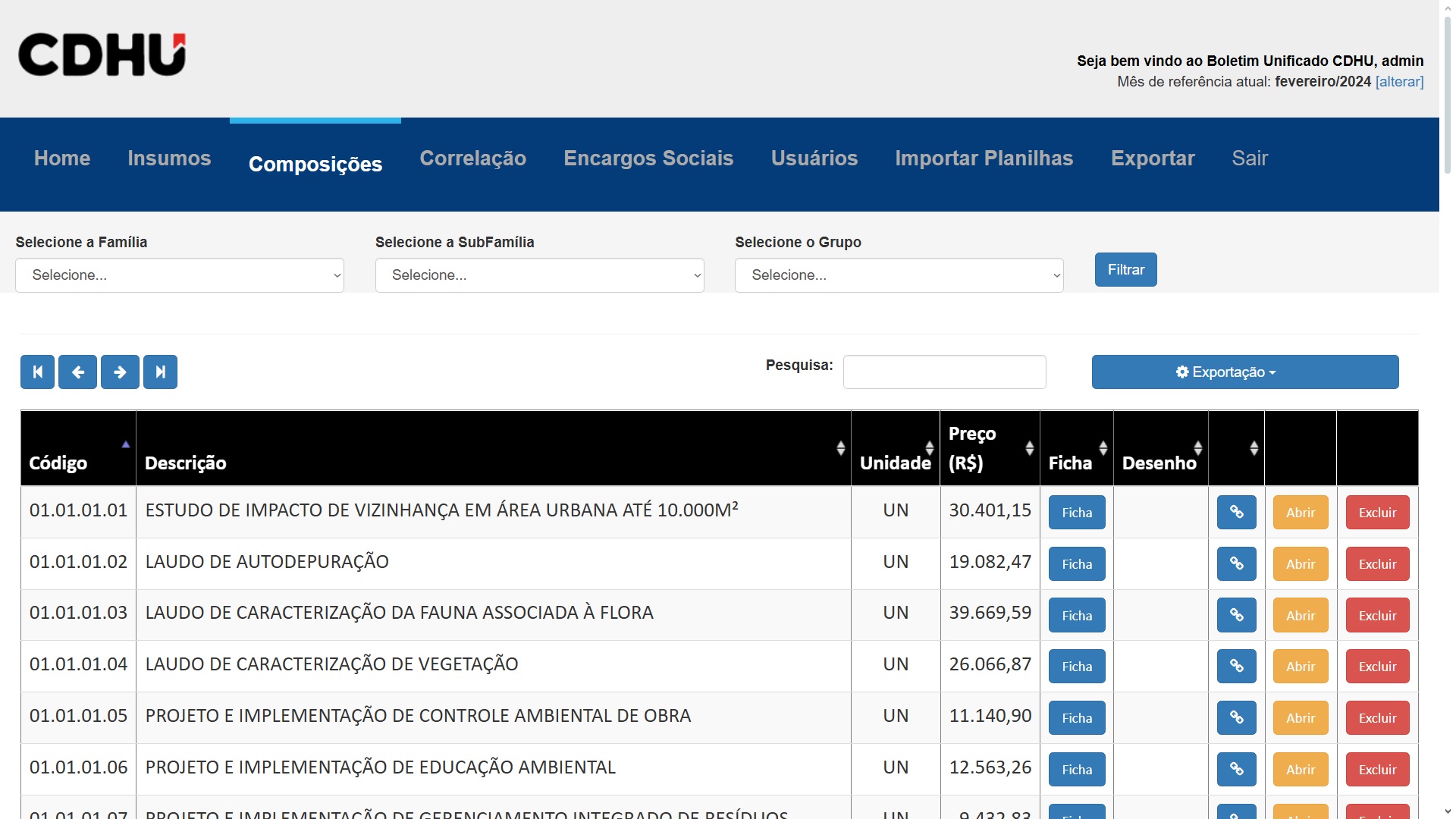Image resolution: width=1456 pixels, height=819 pixels.
Task: Open the Selecione o Grupo dropdown
Action: [899, 275]
